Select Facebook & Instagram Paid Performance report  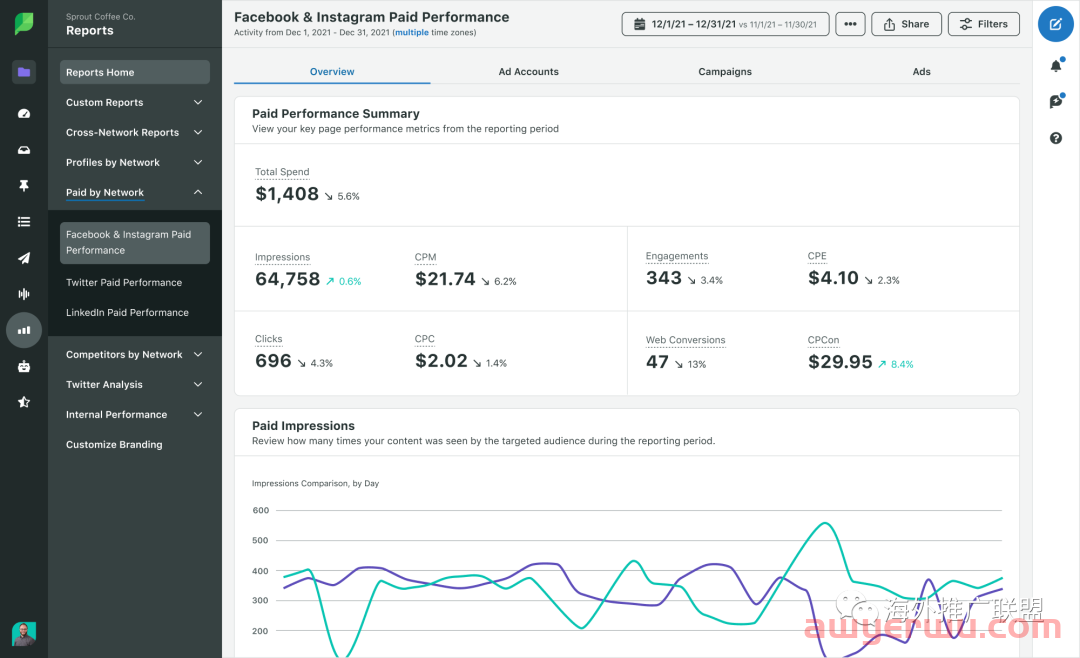[x=135, y=243]
